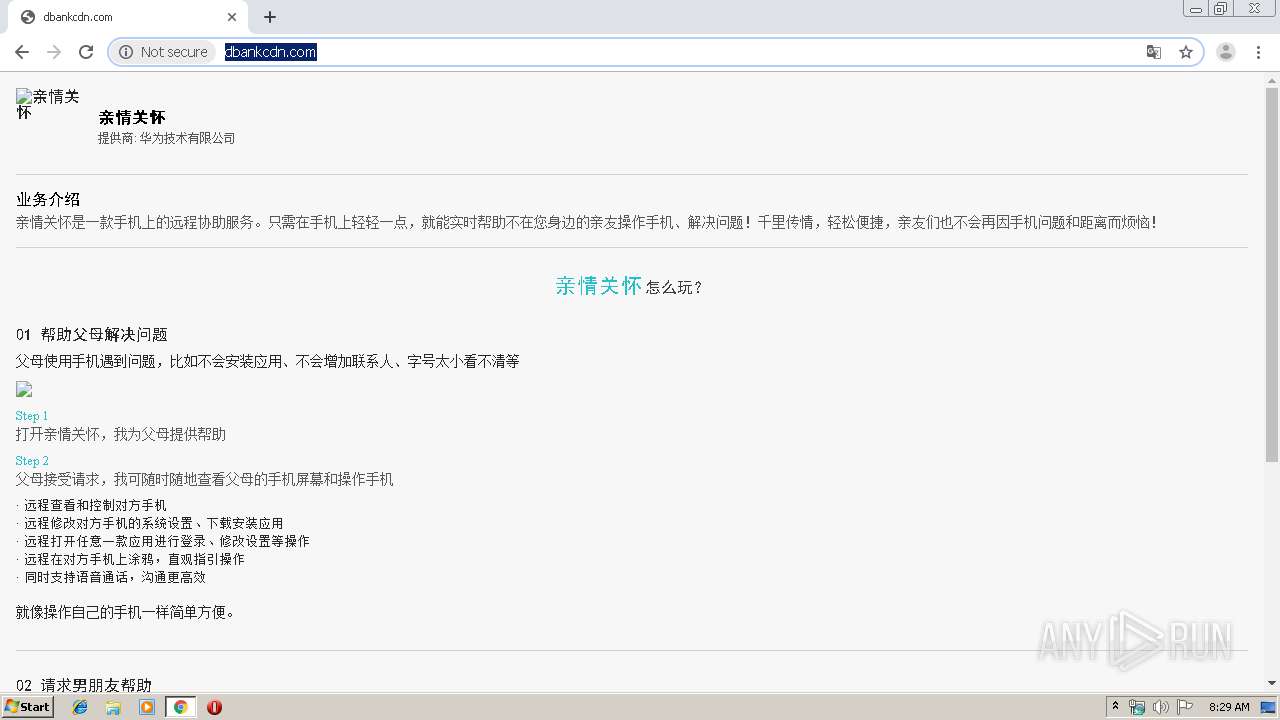Screen dimensions: 1280x720
Task: Click Step 1 label
Action: point(32,415)
